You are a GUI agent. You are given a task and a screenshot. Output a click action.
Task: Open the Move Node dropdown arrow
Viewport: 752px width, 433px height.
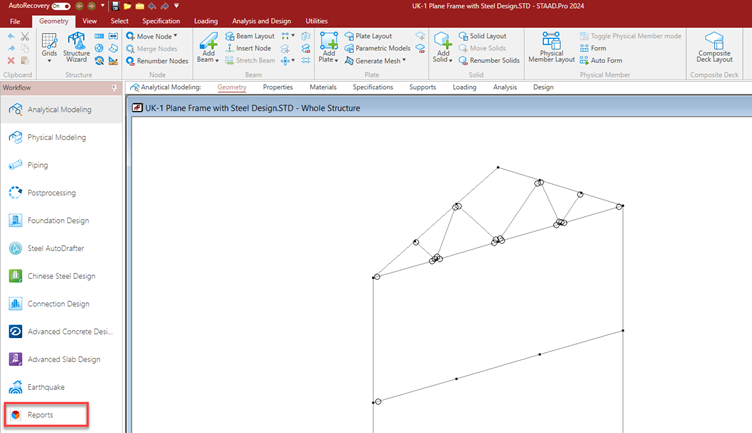pyautogui.click(x=176, y=36)
